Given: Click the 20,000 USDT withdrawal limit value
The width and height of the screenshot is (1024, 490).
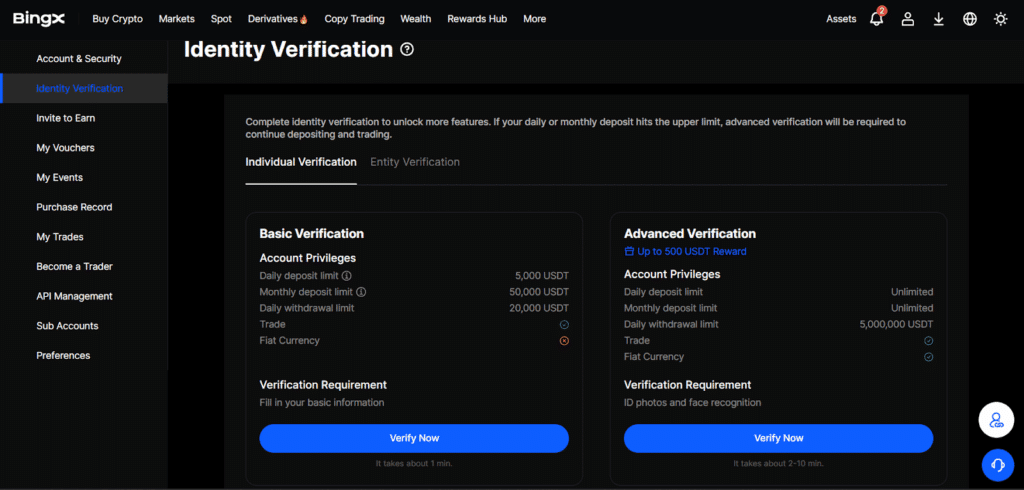Looking at the screenshot, I should point(539,308).
